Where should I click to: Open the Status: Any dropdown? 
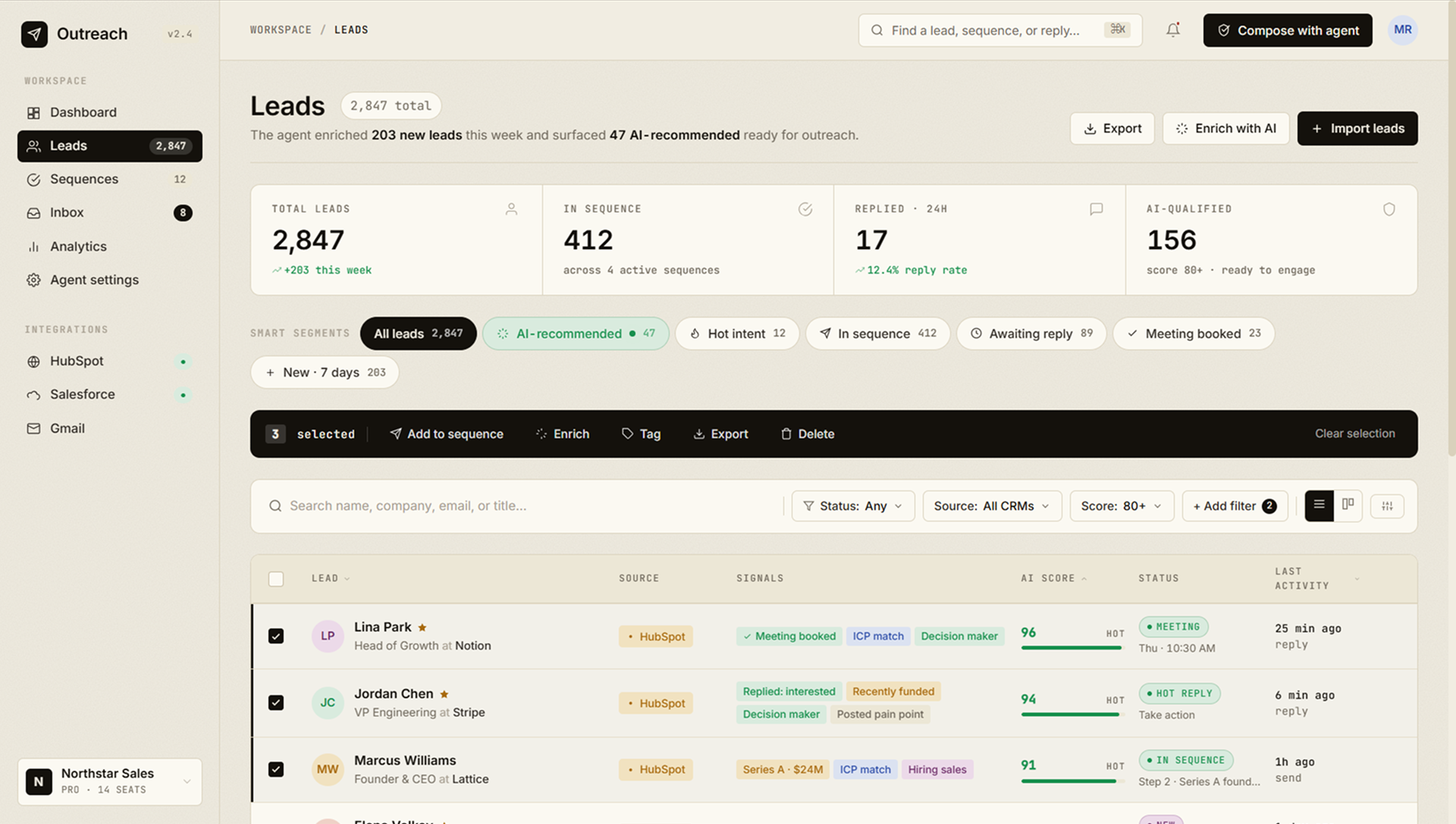853,506
